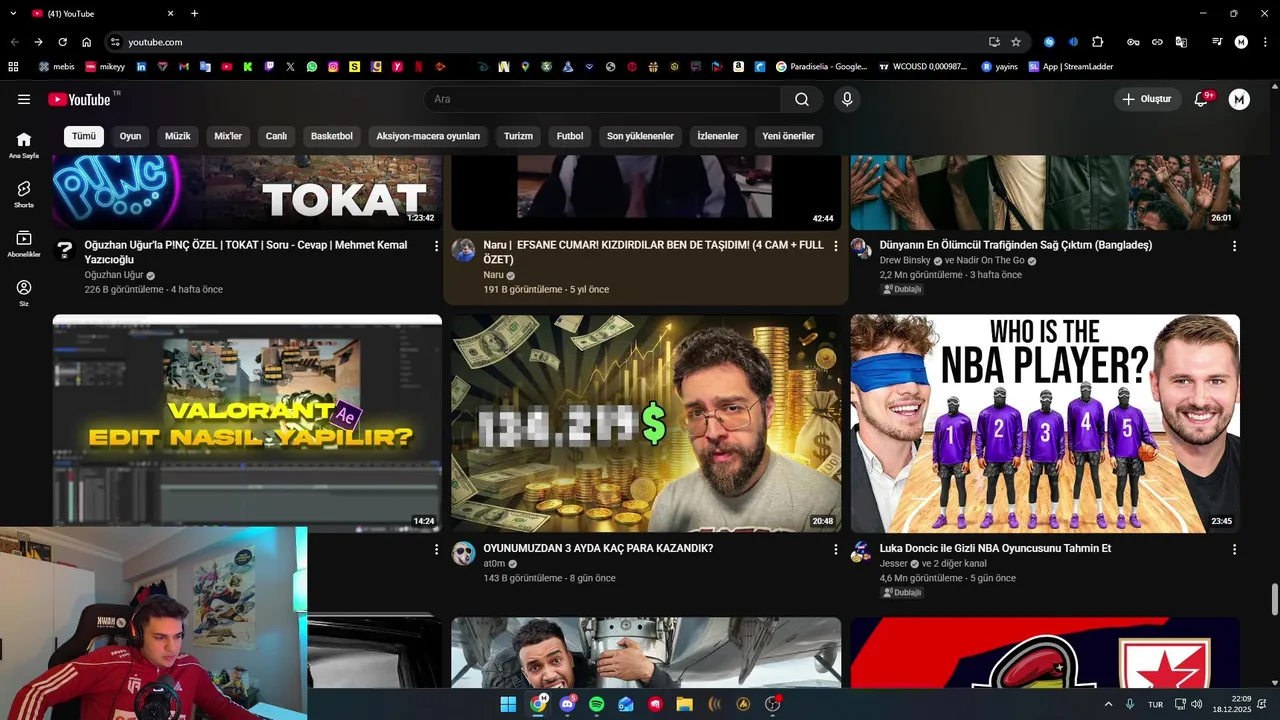Screen dimensions: 1280x720
Task: Open the YouTube guide hamburger menu
Action: point(24,99)
